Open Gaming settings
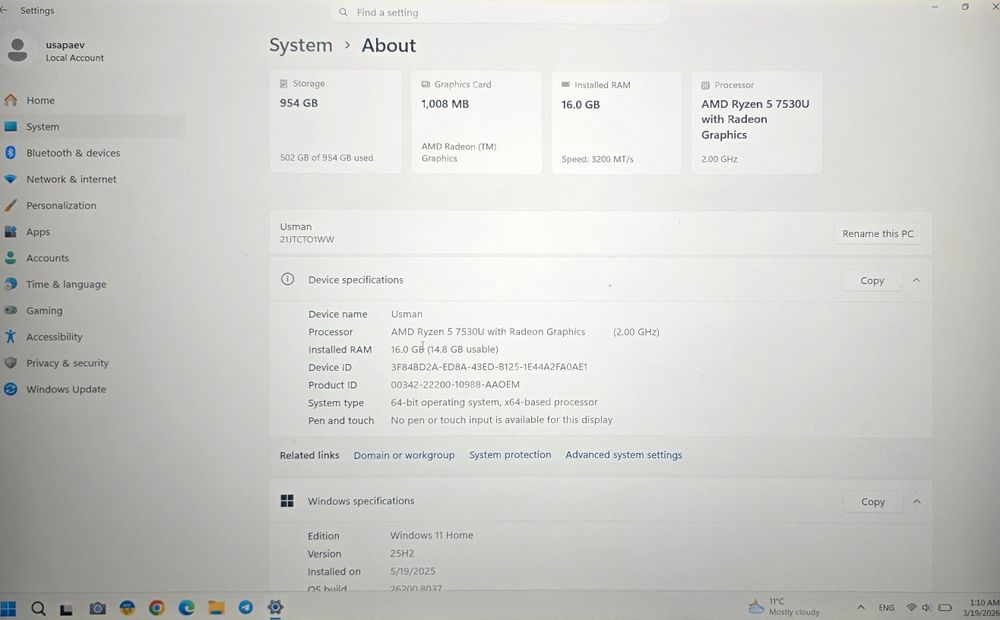Image resolution: width=1000 pixels, height=620 pixels. pyautogui.click(x=93, y=310)
